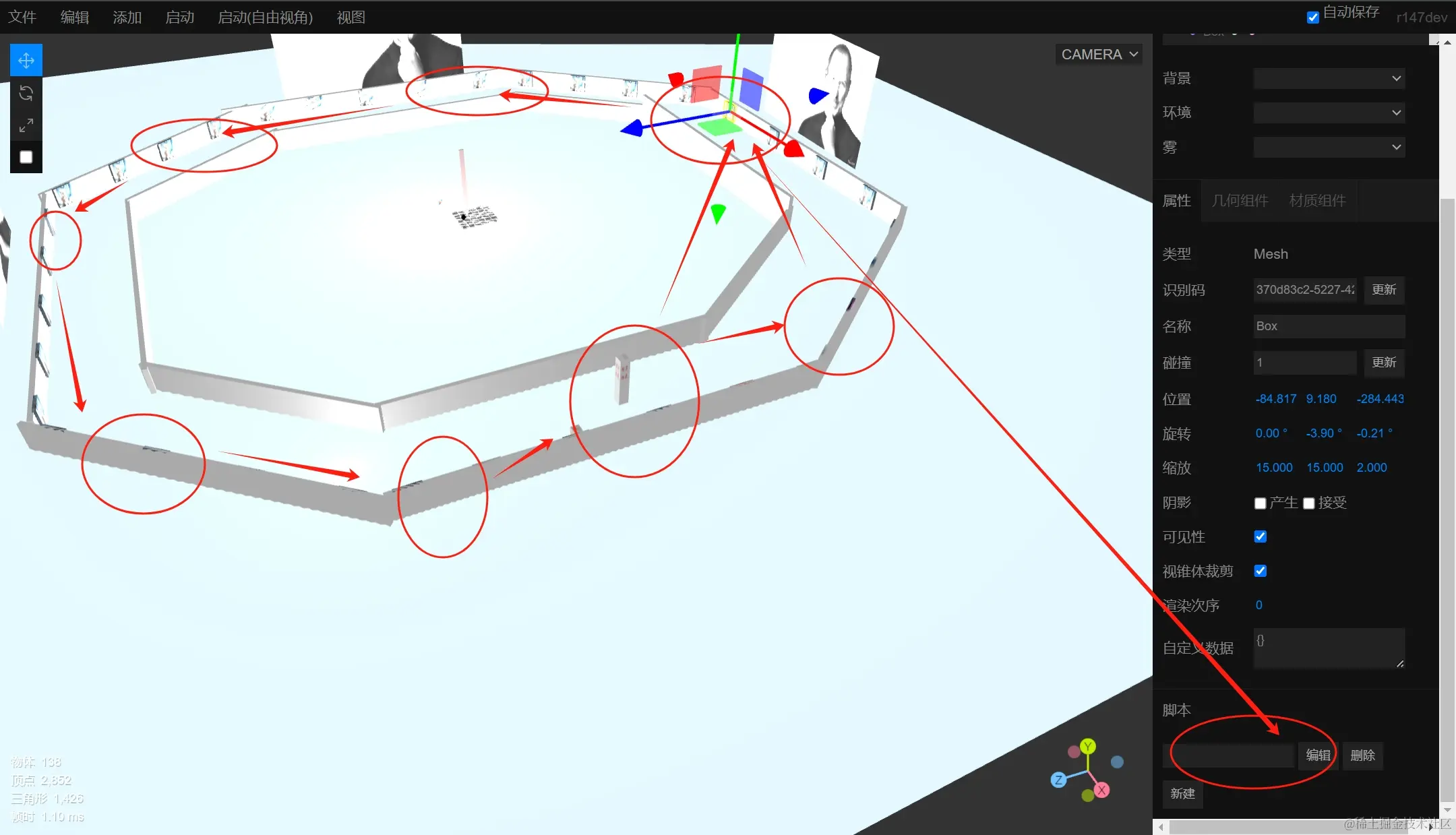Uncheck the 可见性 visibility checkbox
The image size is (1456, 835).
(x=1260, y=536)
